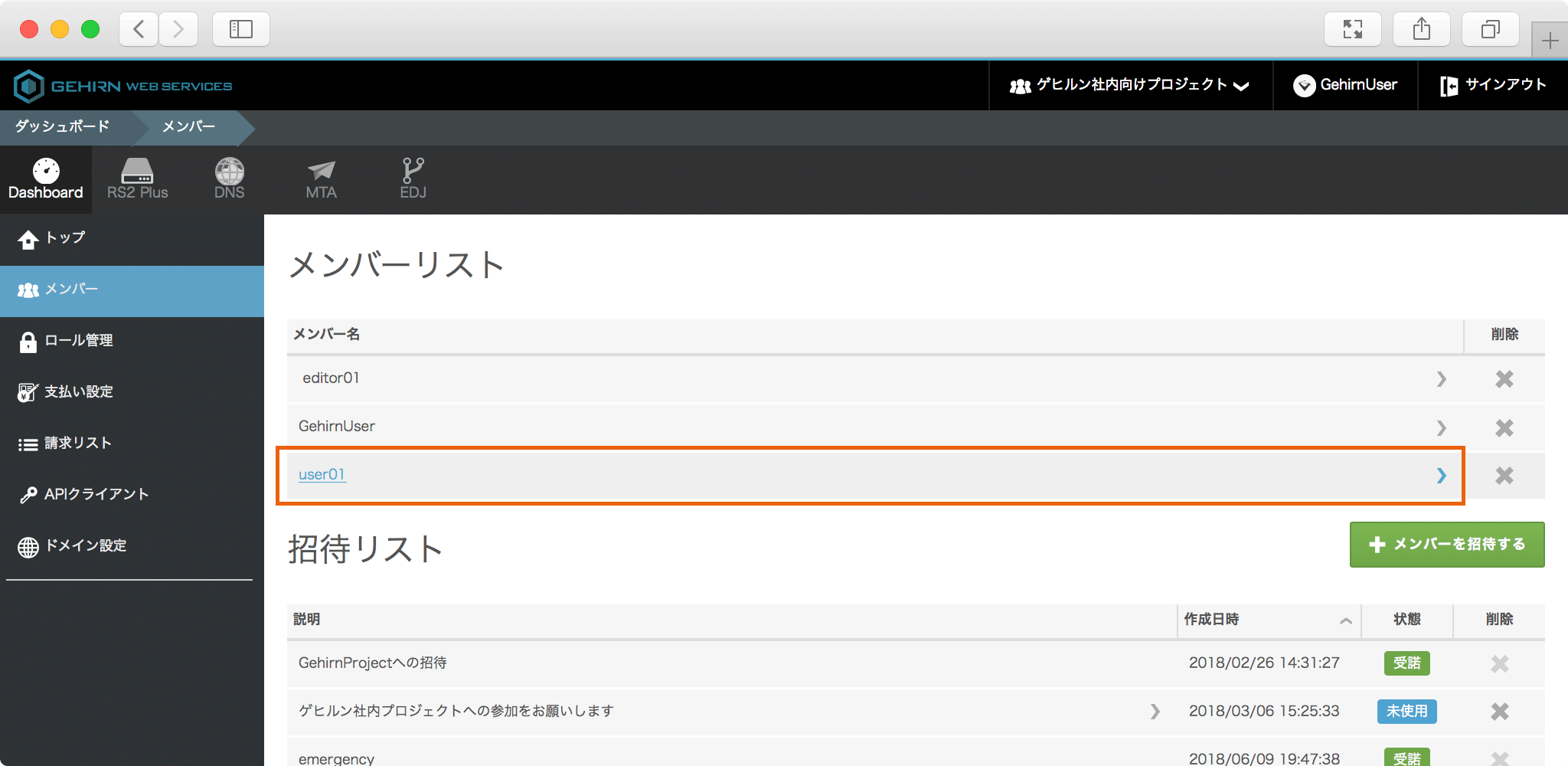Select APIクライアント in the sidebar
Screen dimensions: 1568x766
(96, 495)
